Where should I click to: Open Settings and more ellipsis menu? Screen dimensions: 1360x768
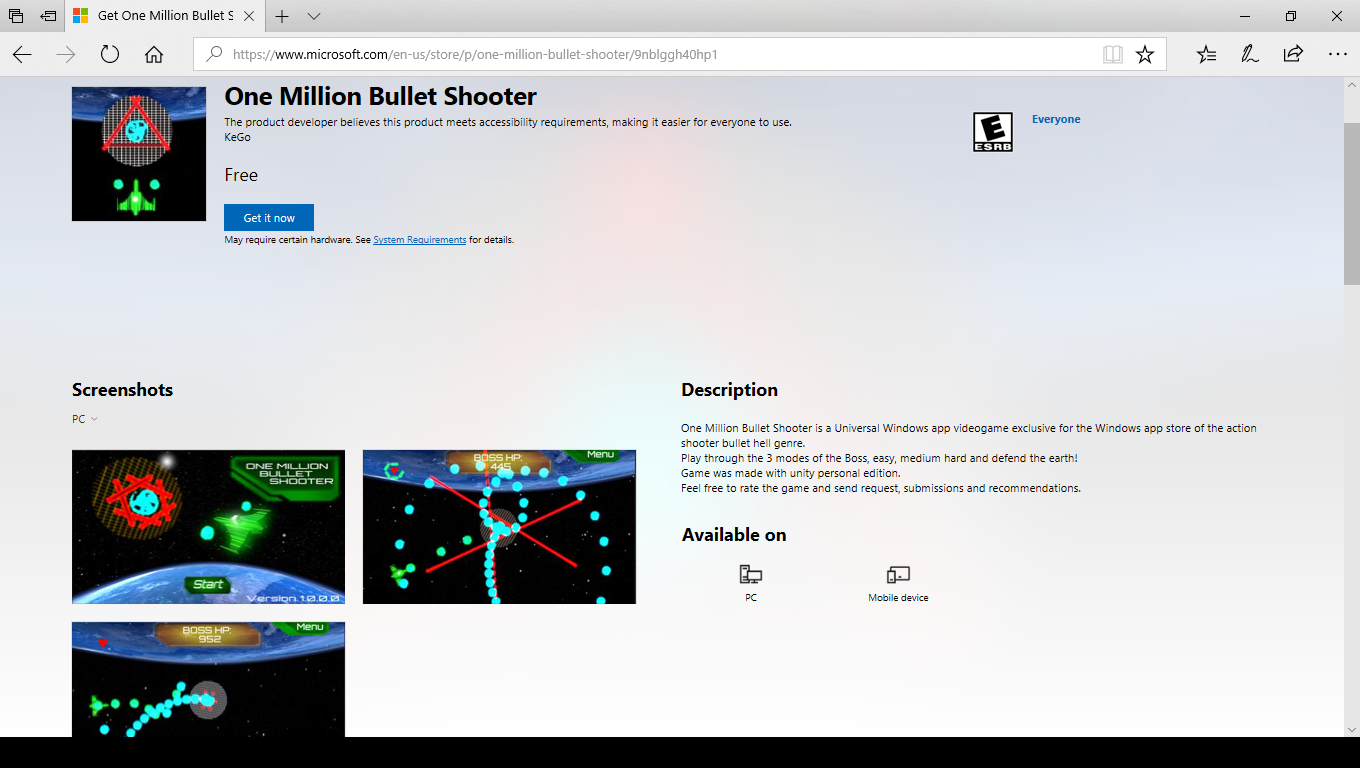point(1337,55)
